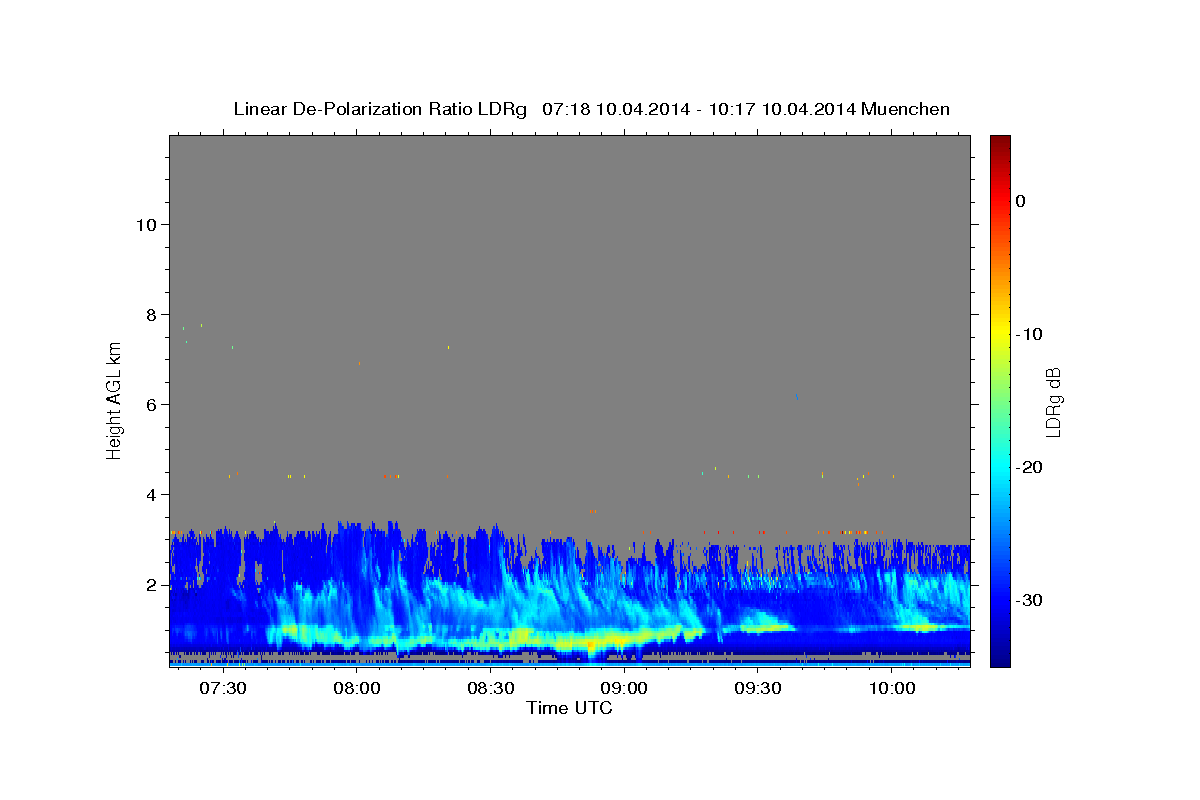Image resolution: width=1200 pixels, height=800 pixels.
Task: Click the 08:00 time tick label
Action: coord(357,689)
